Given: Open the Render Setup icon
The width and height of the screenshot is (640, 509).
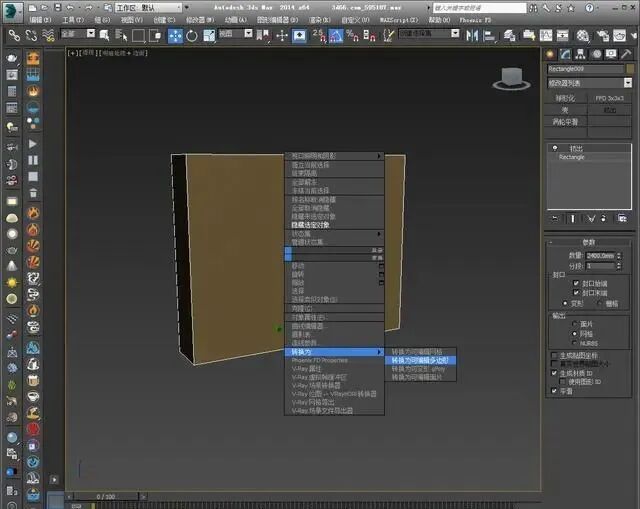Looking at the screenshot, I should tap(603, 36).
